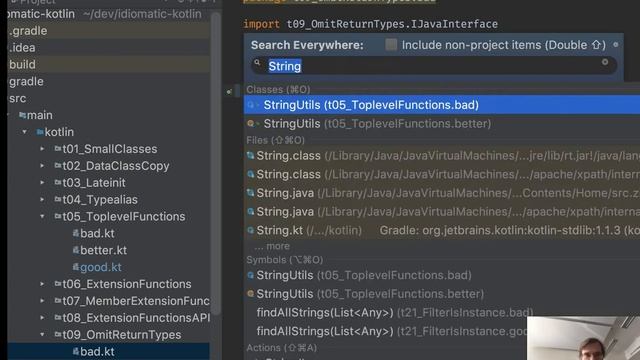Screen dimensions: 640x360
Task: Click the project tree vertical scrollbar
Action: pyautogui.click(x=216, y=163)
